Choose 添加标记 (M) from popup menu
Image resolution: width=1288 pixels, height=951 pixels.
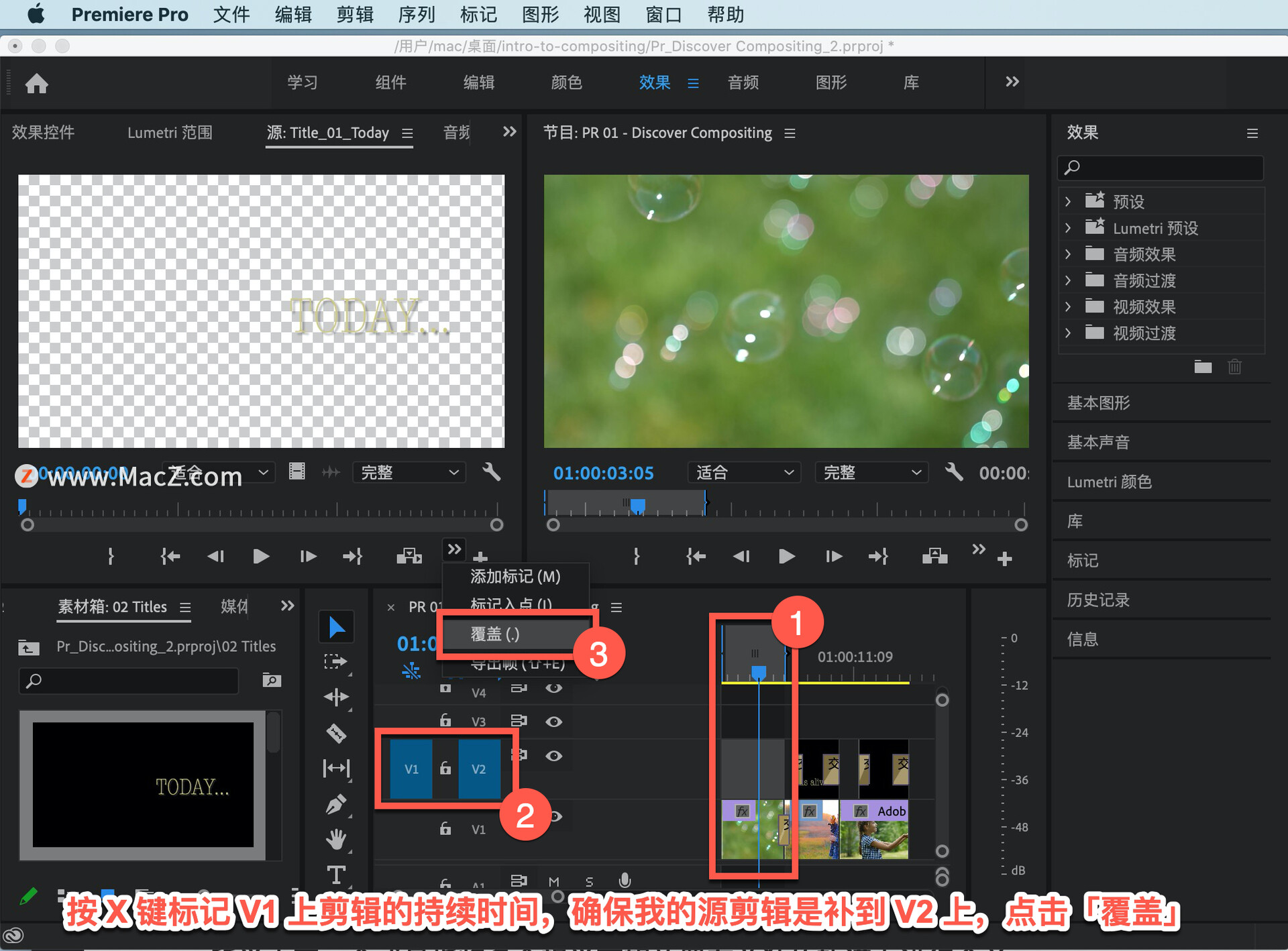(x=515, y=576)
